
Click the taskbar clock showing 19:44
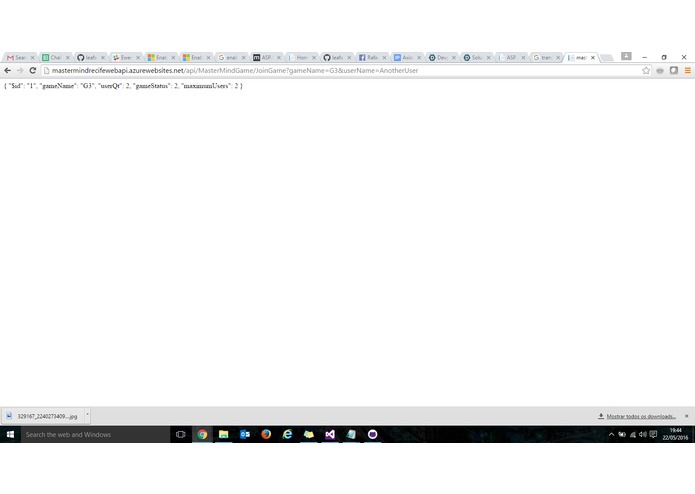point(675,434)
